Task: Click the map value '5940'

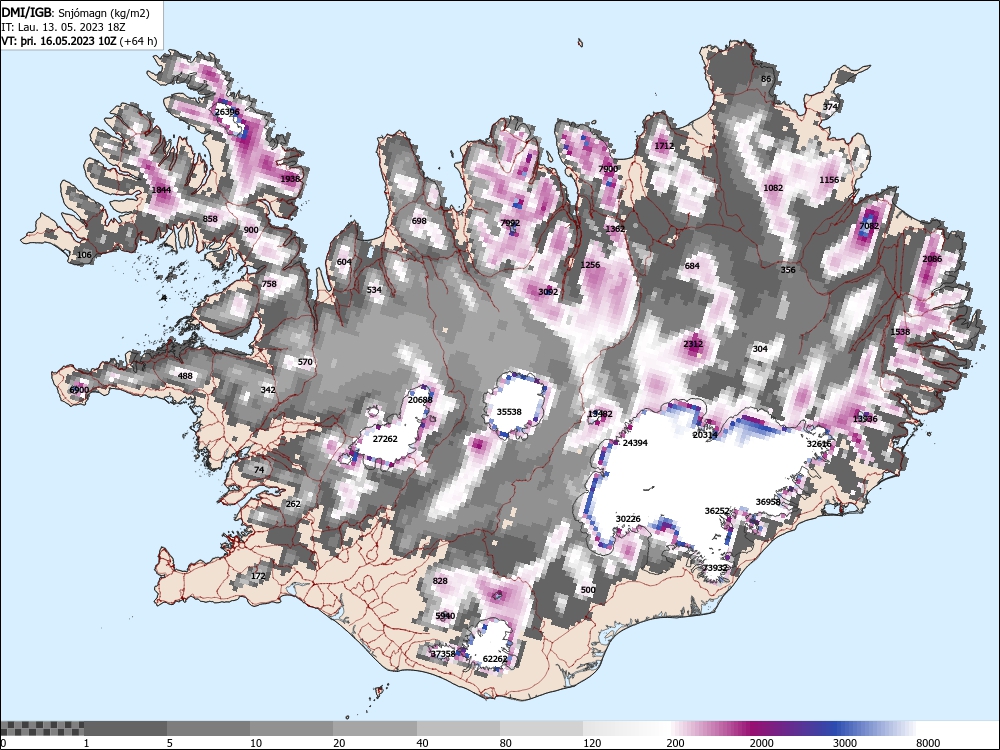Action: [x=445, y=616]
